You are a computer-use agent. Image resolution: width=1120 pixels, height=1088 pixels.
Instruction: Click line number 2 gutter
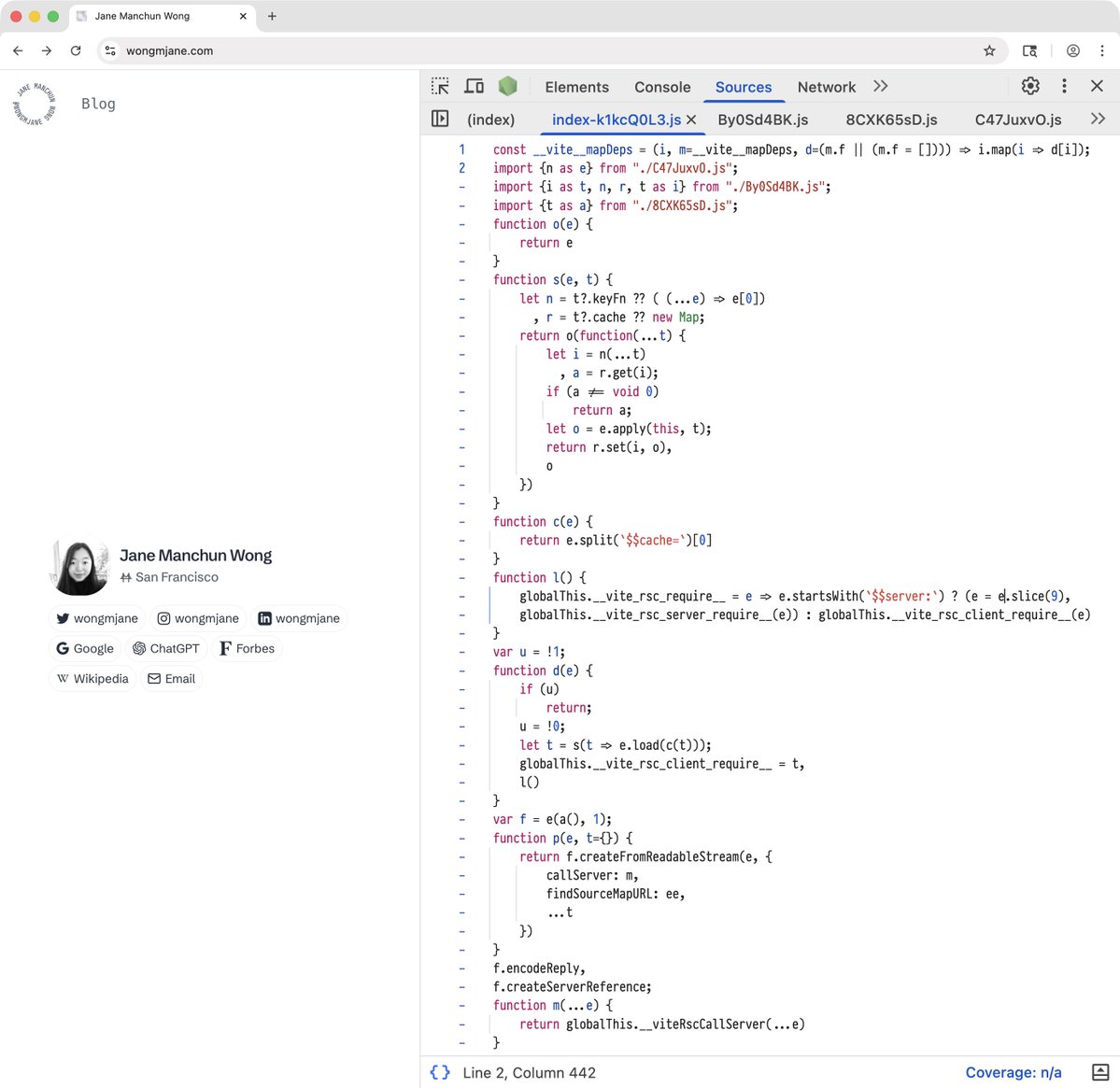461,168
